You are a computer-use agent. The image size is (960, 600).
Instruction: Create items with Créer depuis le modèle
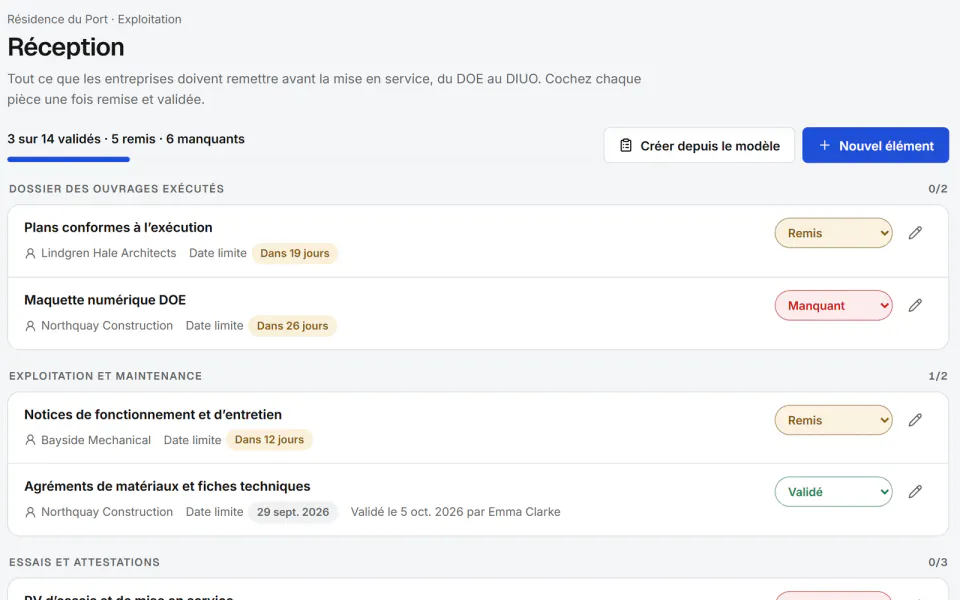[x=699, y=146]
